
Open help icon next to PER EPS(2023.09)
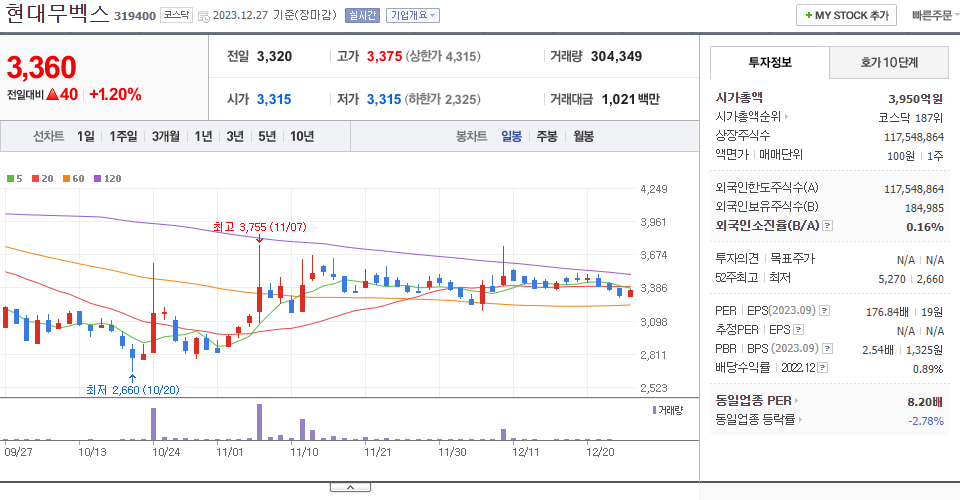(825, 311)
